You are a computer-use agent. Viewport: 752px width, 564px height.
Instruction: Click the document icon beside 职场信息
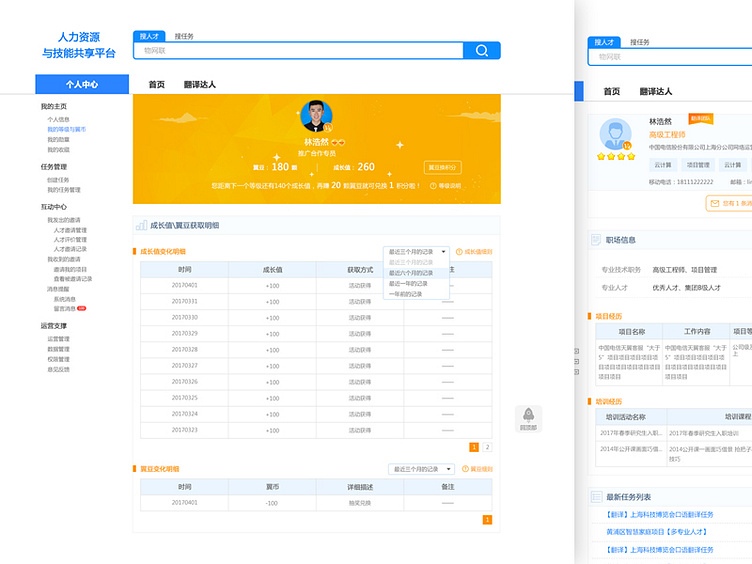596,240
